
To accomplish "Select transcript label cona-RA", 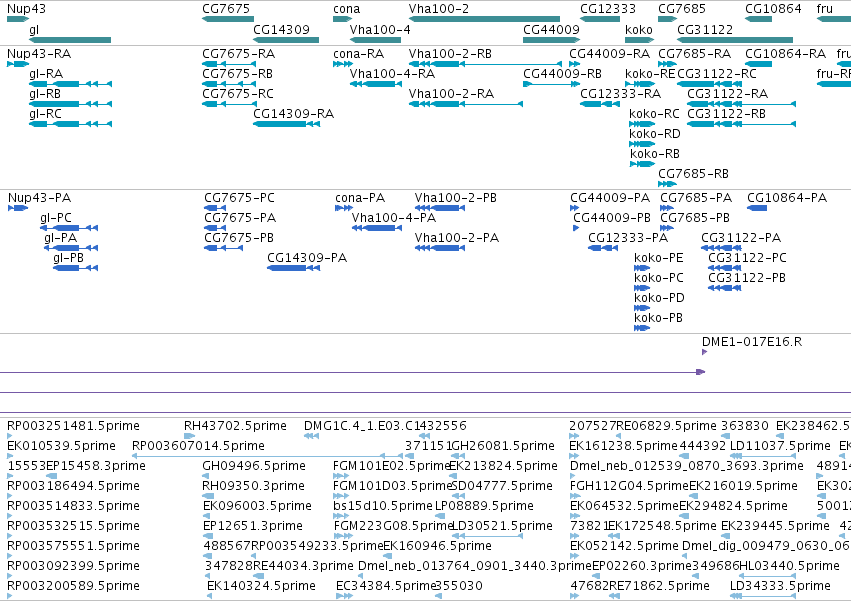I will [x=359, y=54].
